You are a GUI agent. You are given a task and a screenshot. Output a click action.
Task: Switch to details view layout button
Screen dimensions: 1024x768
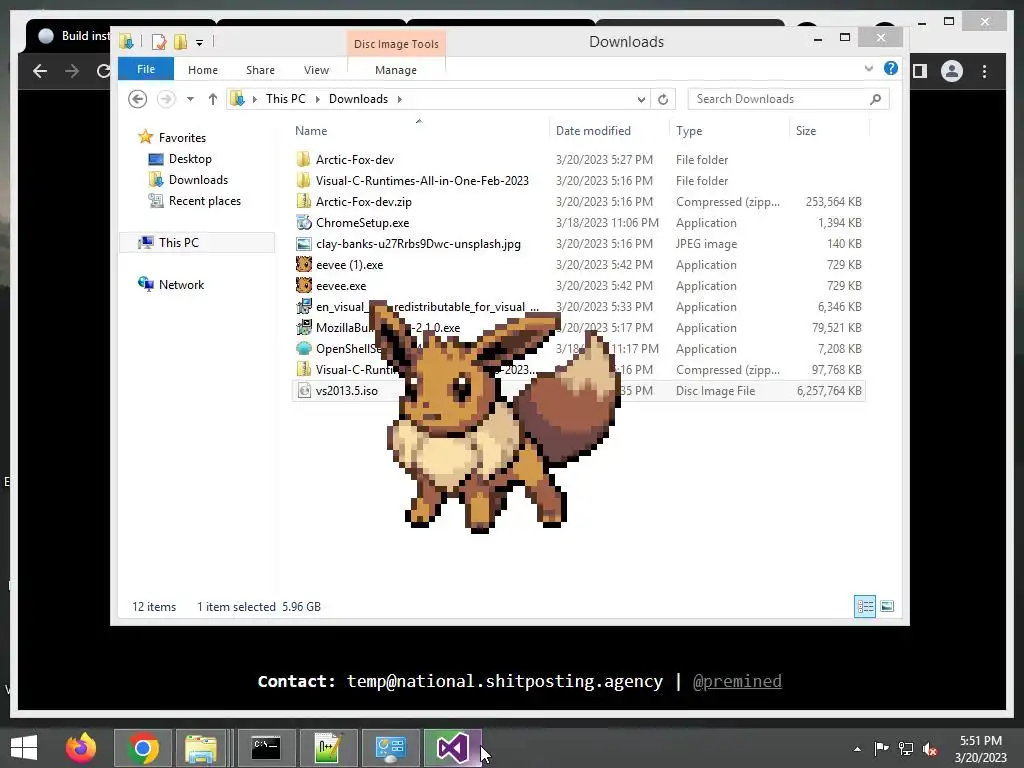click(x=865, y=607)
